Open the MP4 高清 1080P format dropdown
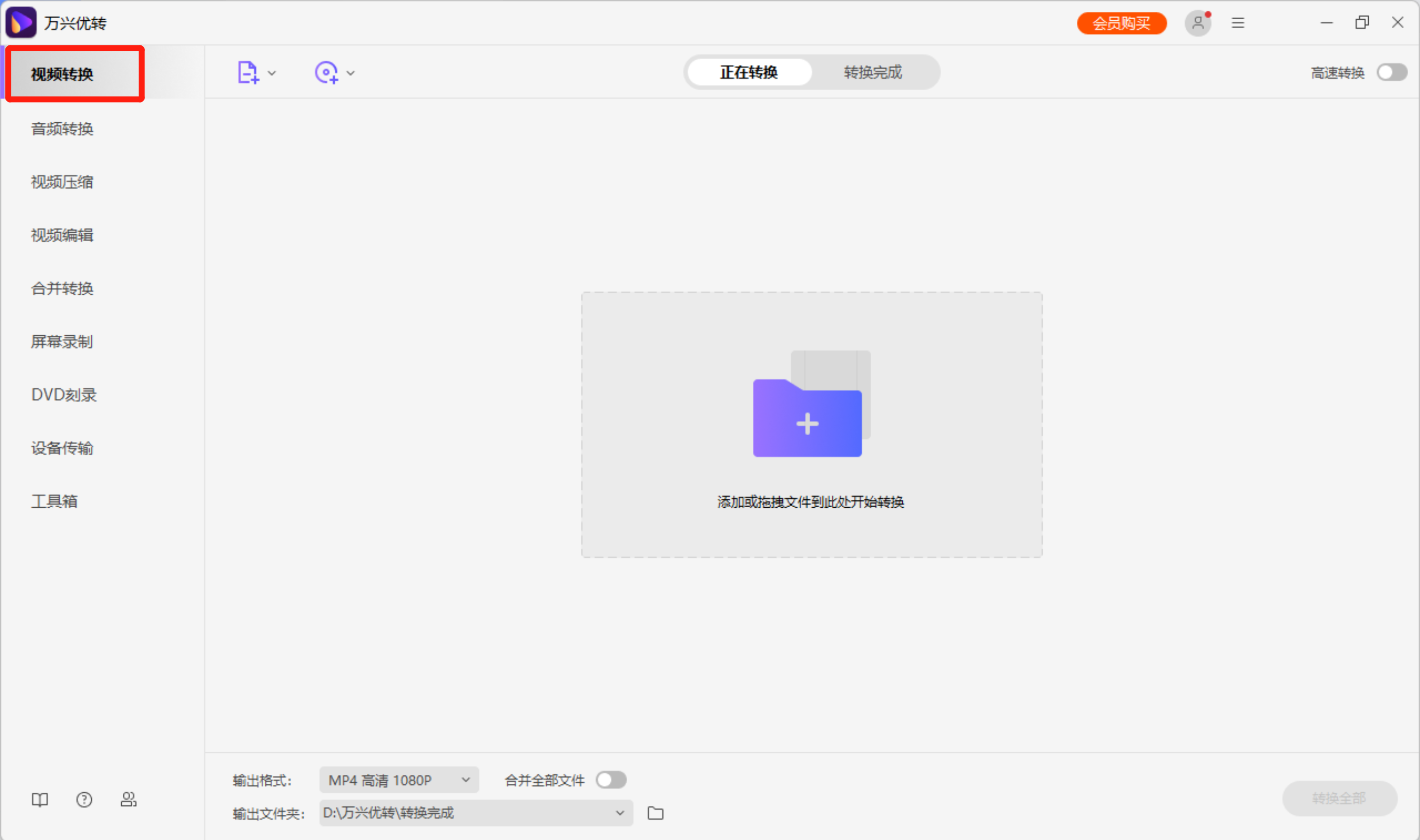Screen dimensions: 1420x840 pos(398,779)
